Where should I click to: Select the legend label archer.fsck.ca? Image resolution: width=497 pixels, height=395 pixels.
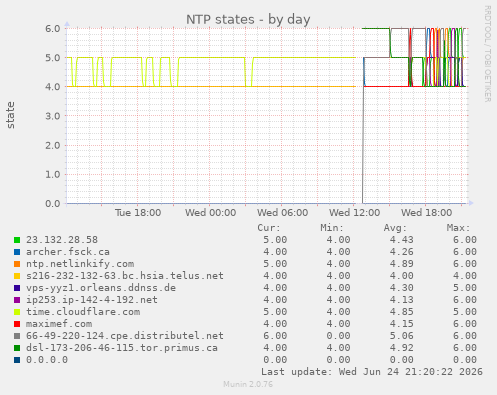click(x=68, y=252)
